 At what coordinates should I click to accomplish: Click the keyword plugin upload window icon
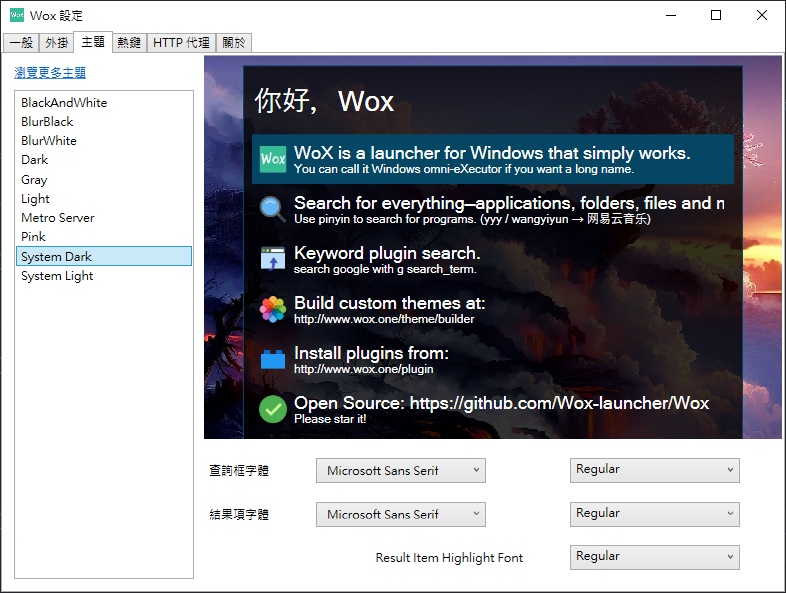273,259
